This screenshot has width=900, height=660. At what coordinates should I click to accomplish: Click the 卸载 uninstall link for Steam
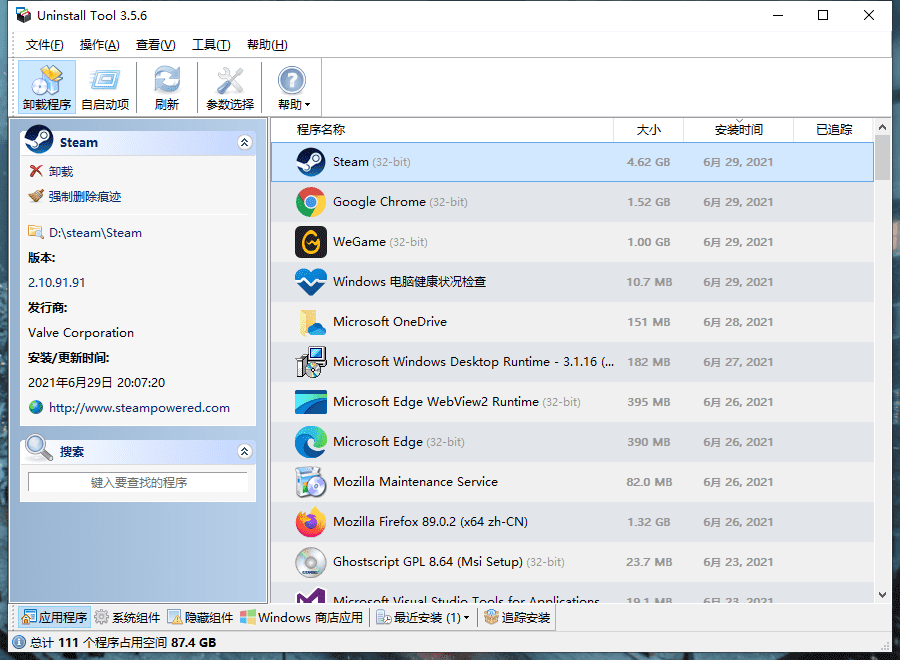pos(61,172)
